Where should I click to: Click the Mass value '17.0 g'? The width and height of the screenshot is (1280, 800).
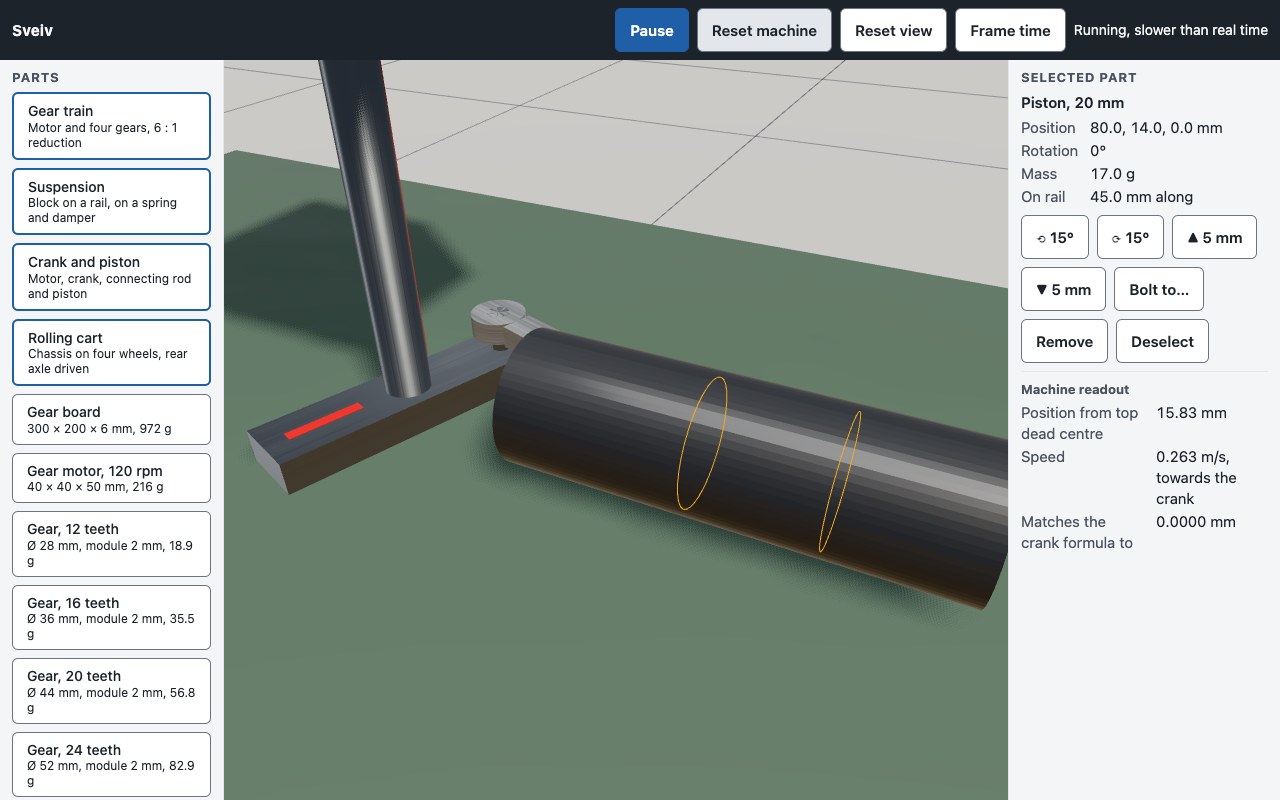(1115, 174)
